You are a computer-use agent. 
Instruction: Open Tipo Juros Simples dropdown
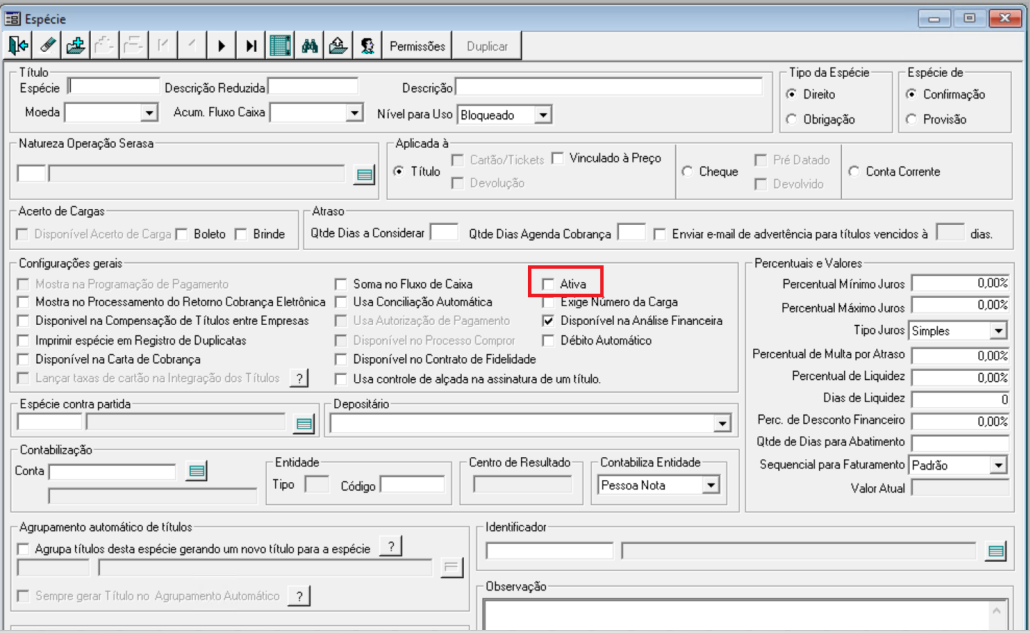[998, 331]
